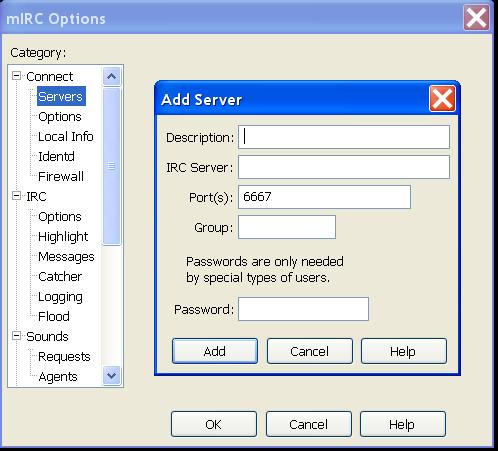Click the category list scroll up arrow
Screen dimensions: 498x451
112,76
